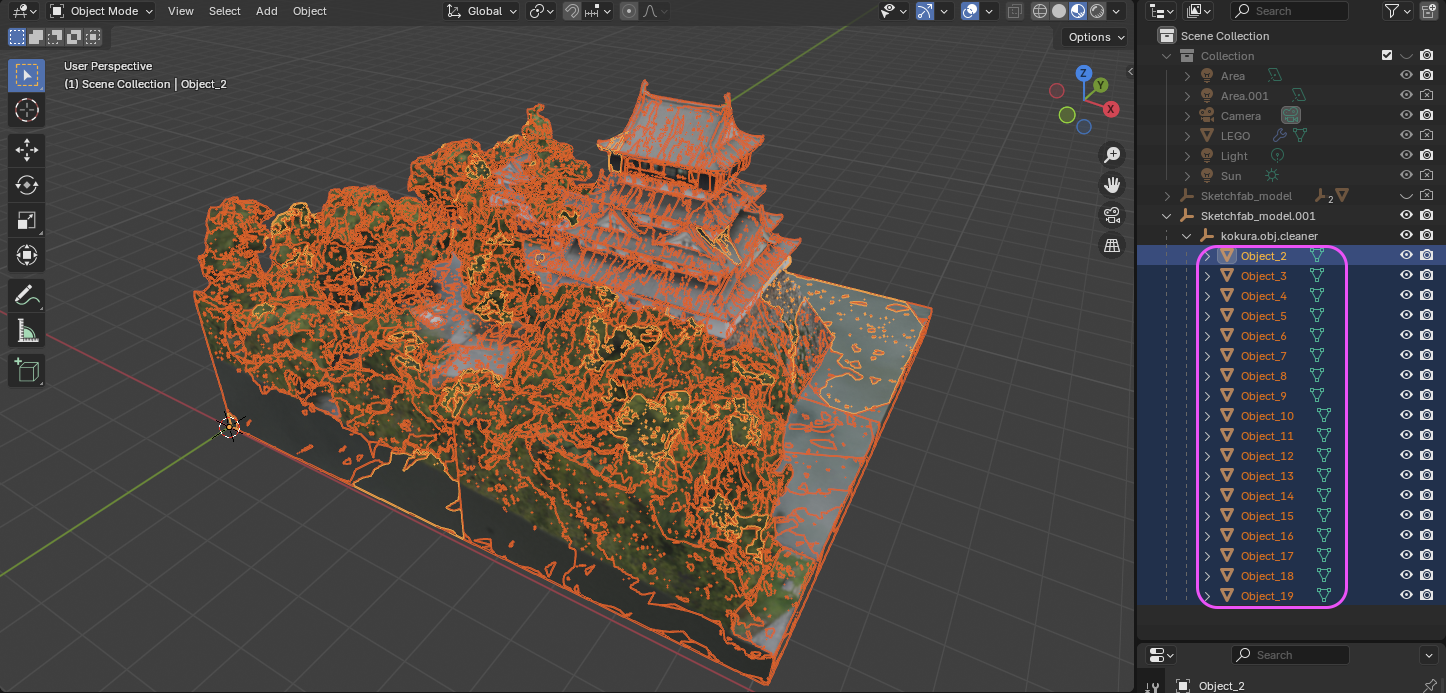Open the Object menu
The height and width of the screenshot is (693, 1446).
coord(309,11)
